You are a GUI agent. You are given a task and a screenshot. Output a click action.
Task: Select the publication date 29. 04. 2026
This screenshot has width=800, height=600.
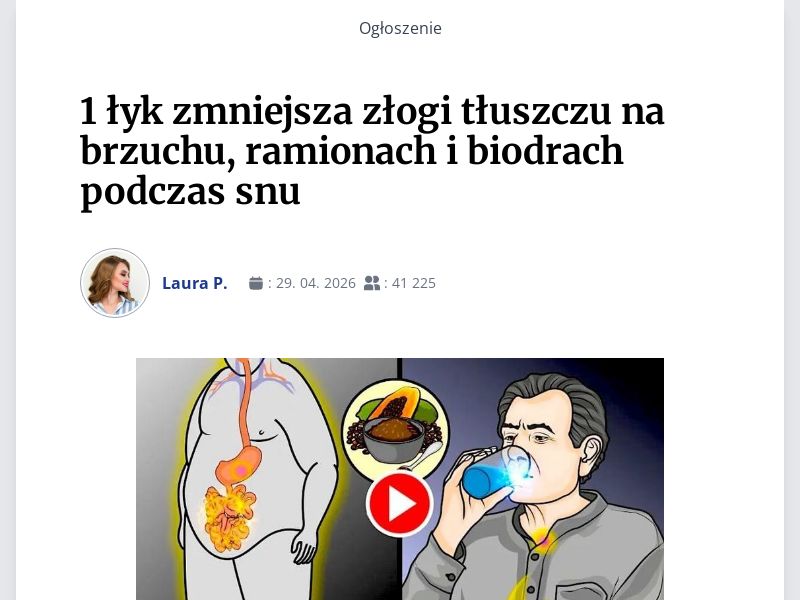(316, 283)
